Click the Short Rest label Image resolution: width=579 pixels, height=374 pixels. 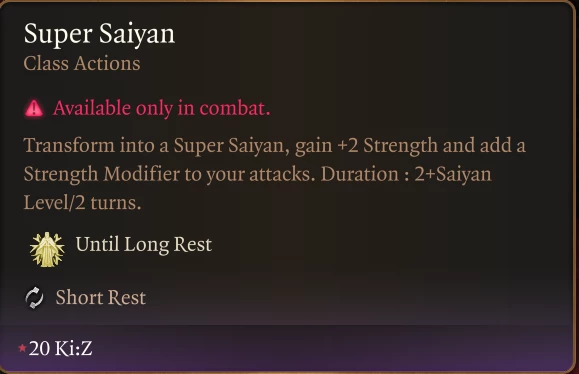(x=100, y=298)
